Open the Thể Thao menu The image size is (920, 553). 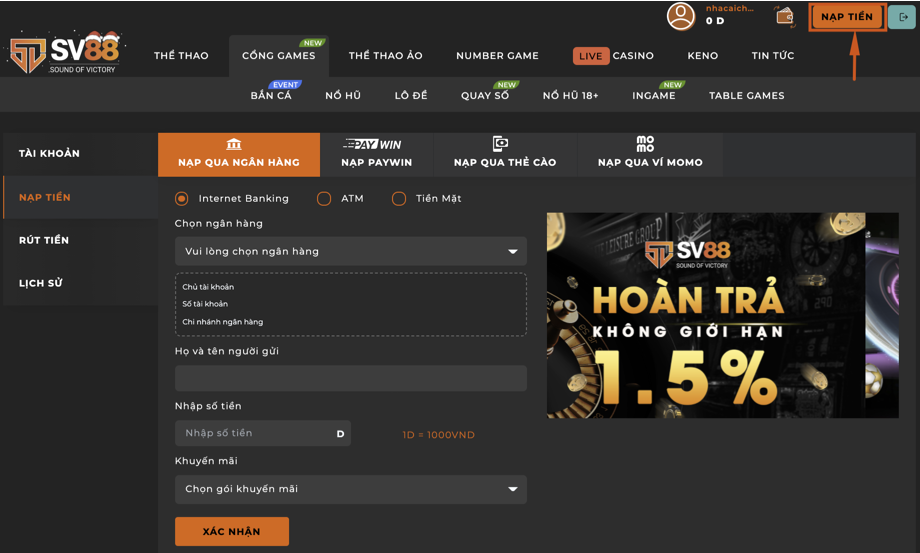click(x=181, y=56)
